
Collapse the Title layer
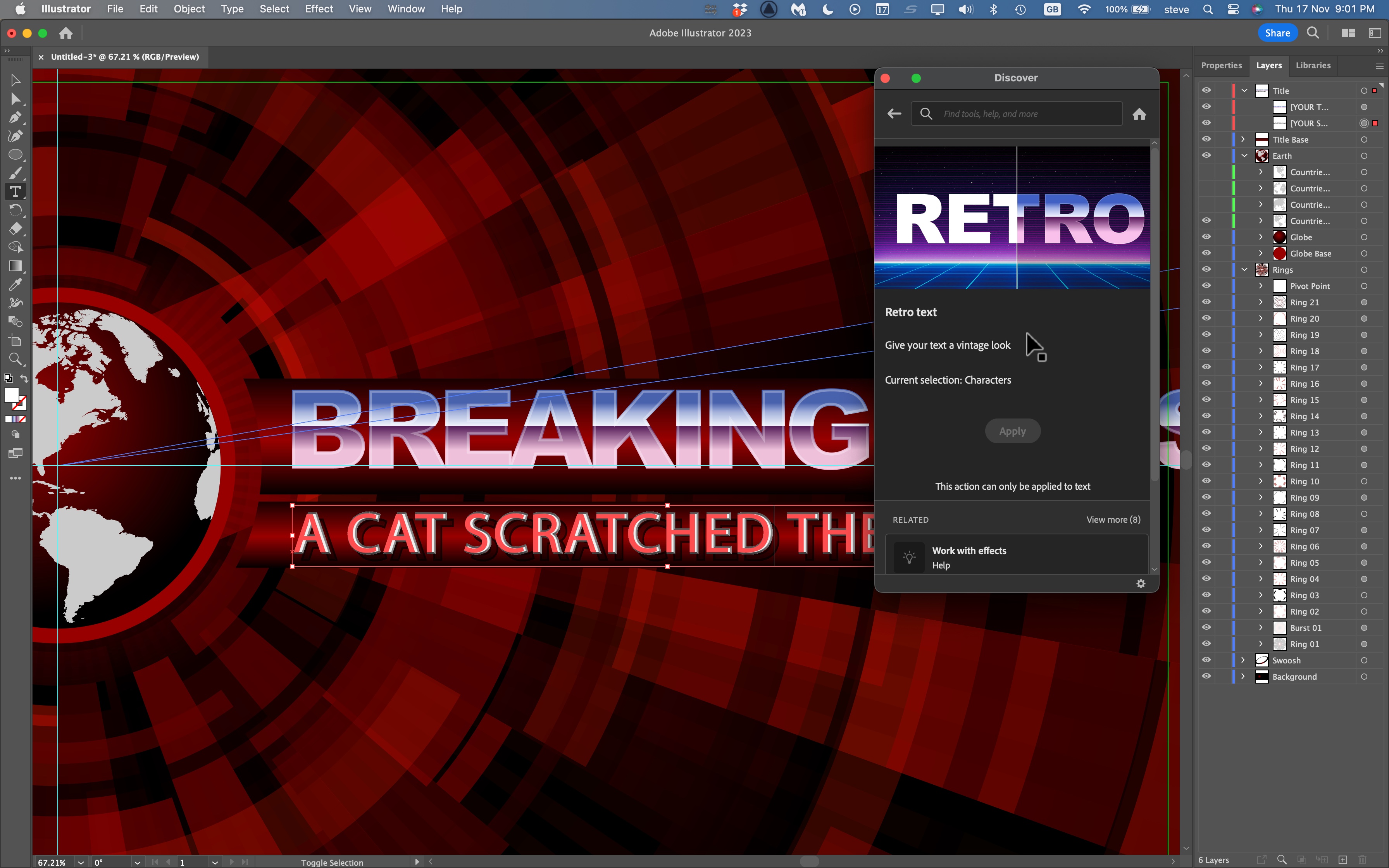(x=1244, y=90)
